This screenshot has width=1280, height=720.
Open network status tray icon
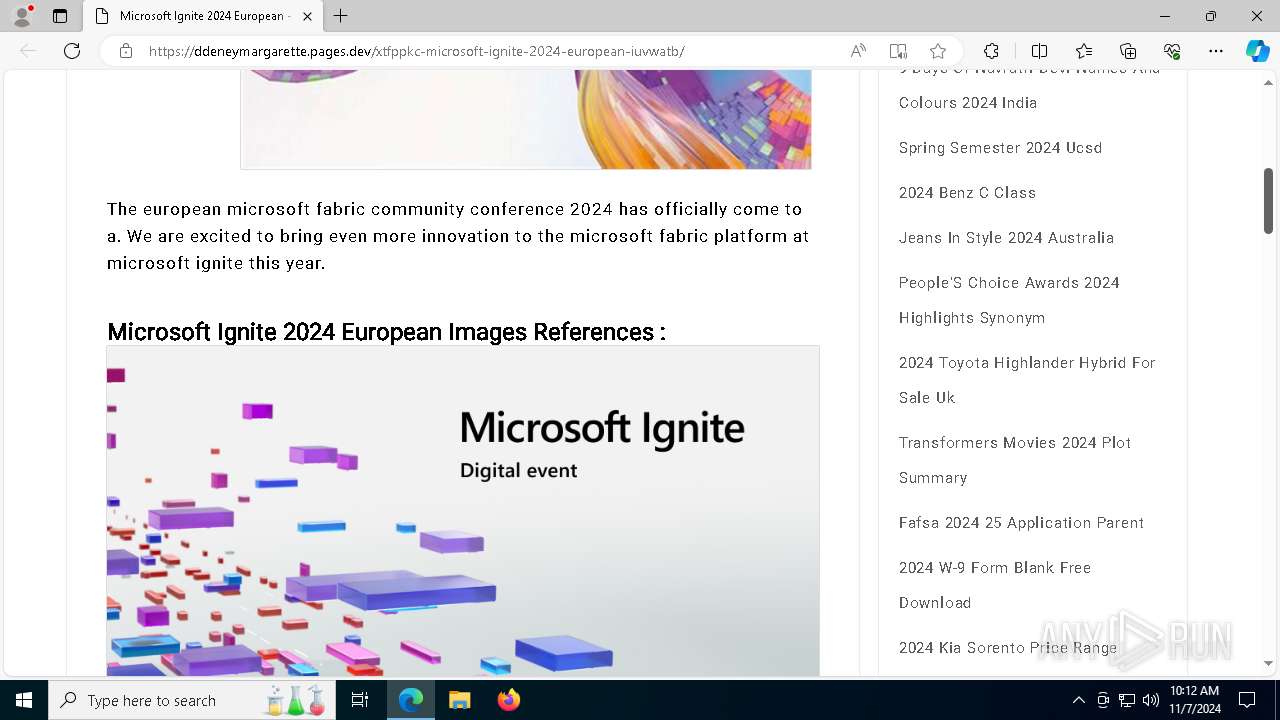tap(1127, 700)
